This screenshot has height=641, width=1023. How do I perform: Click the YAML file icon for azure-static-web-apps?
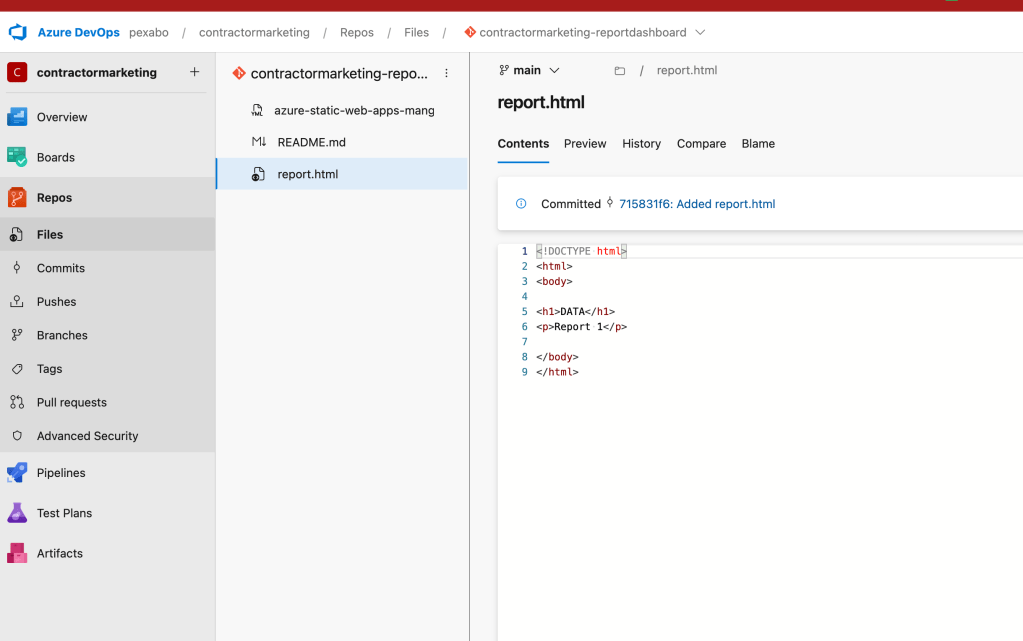tap(258, 110)
